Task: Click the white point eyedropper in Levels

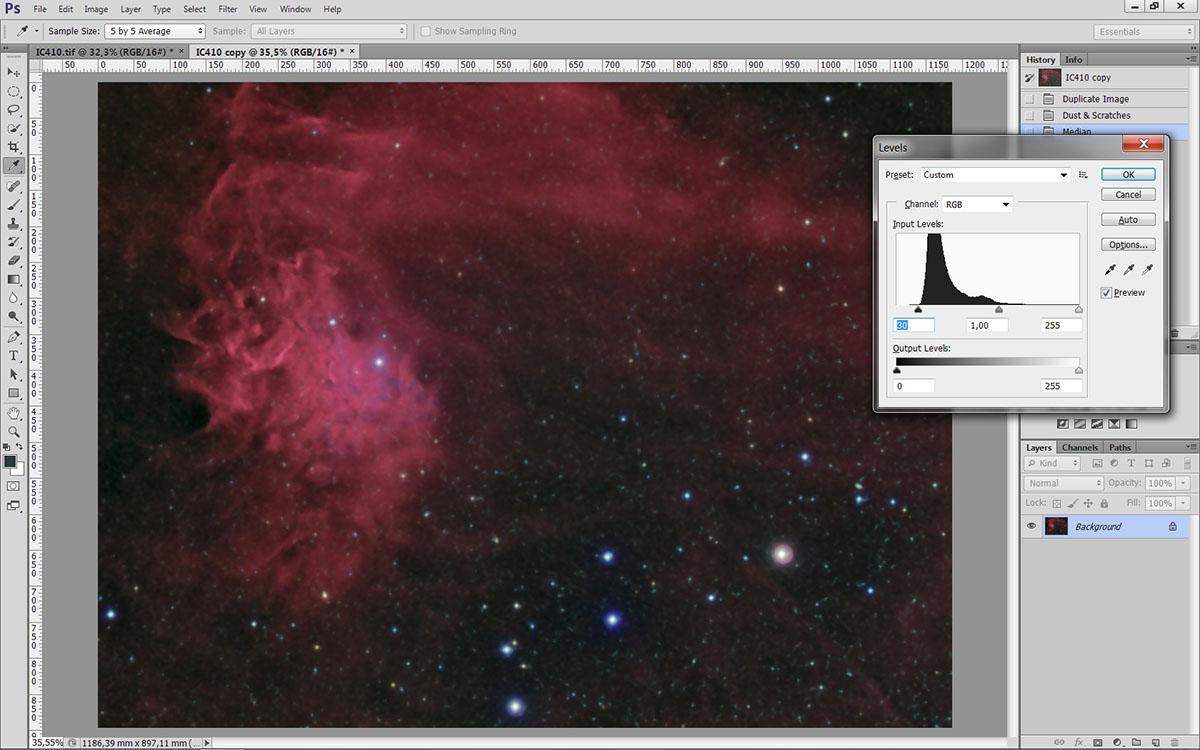Action: coord(1147,270)
